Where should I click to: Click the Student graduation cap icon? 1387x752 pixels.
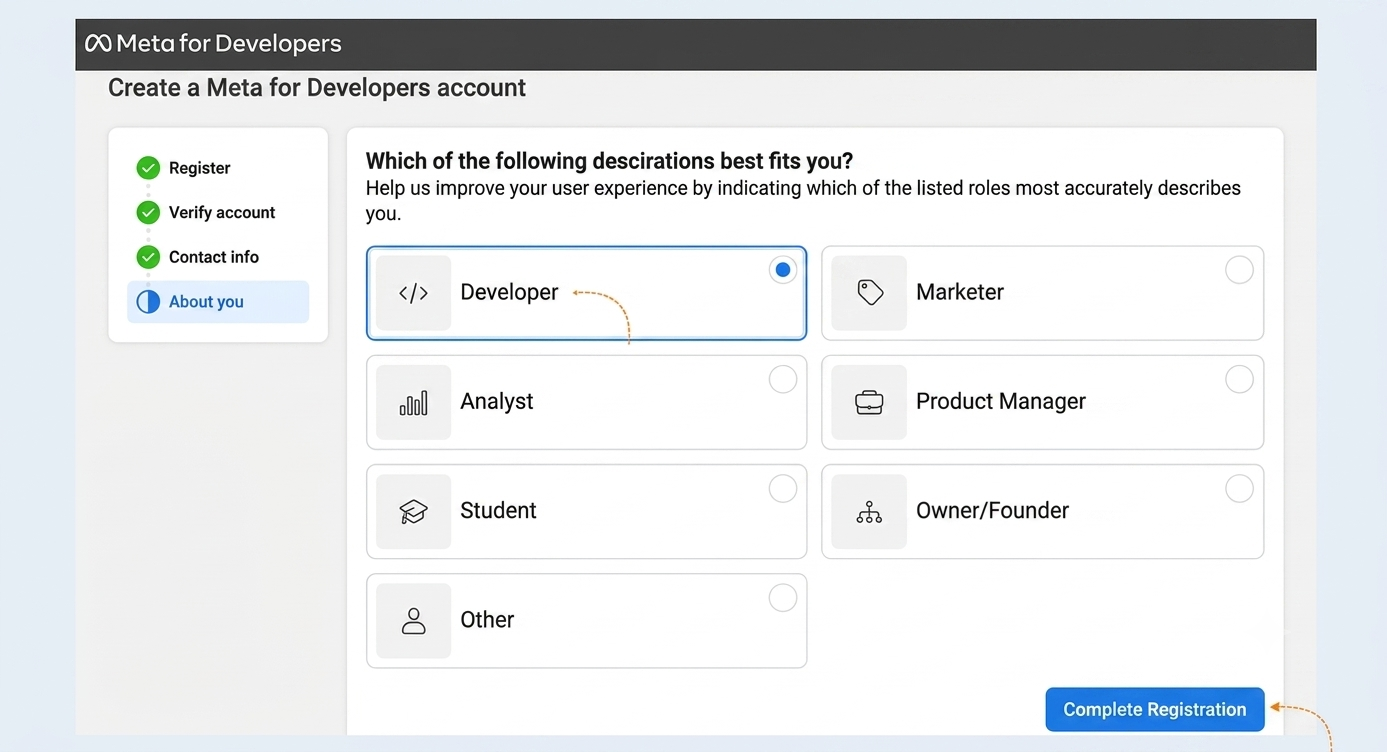[x=413, y=512]
